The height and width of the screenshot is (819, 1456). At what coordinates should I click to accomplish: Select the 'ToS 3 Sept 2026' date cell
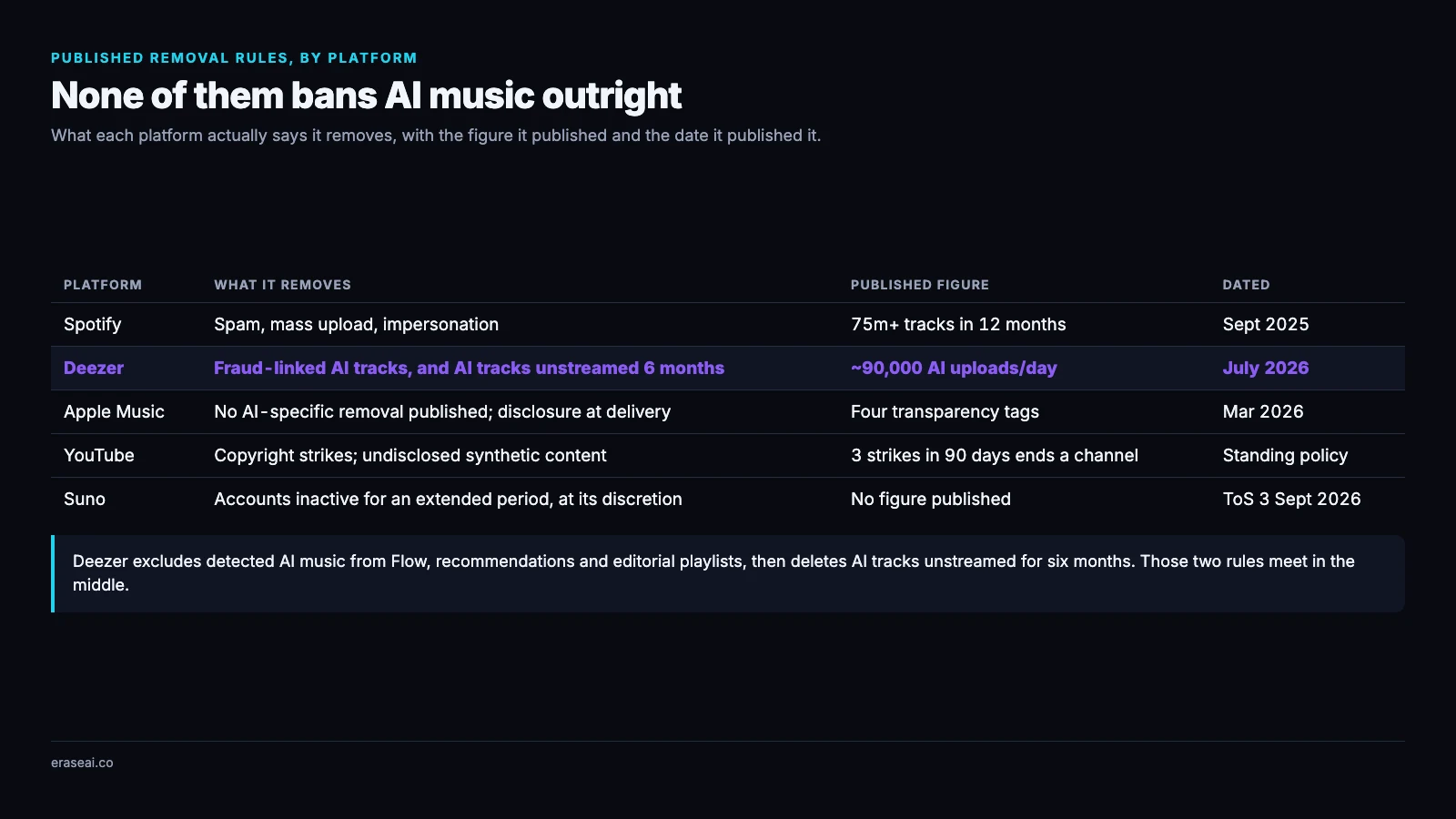(x=1292, y=499)
